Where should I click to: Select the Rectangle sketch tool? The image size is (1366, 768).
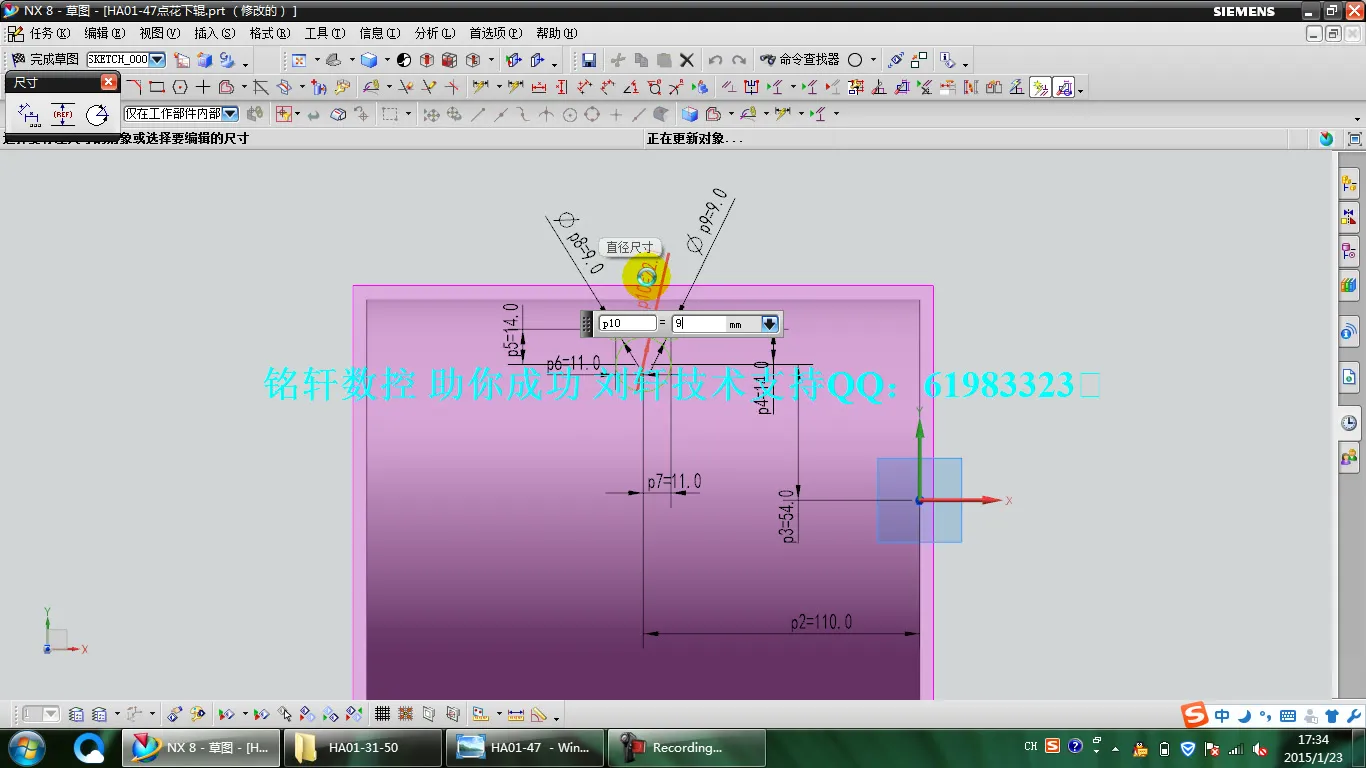(155, 87)
